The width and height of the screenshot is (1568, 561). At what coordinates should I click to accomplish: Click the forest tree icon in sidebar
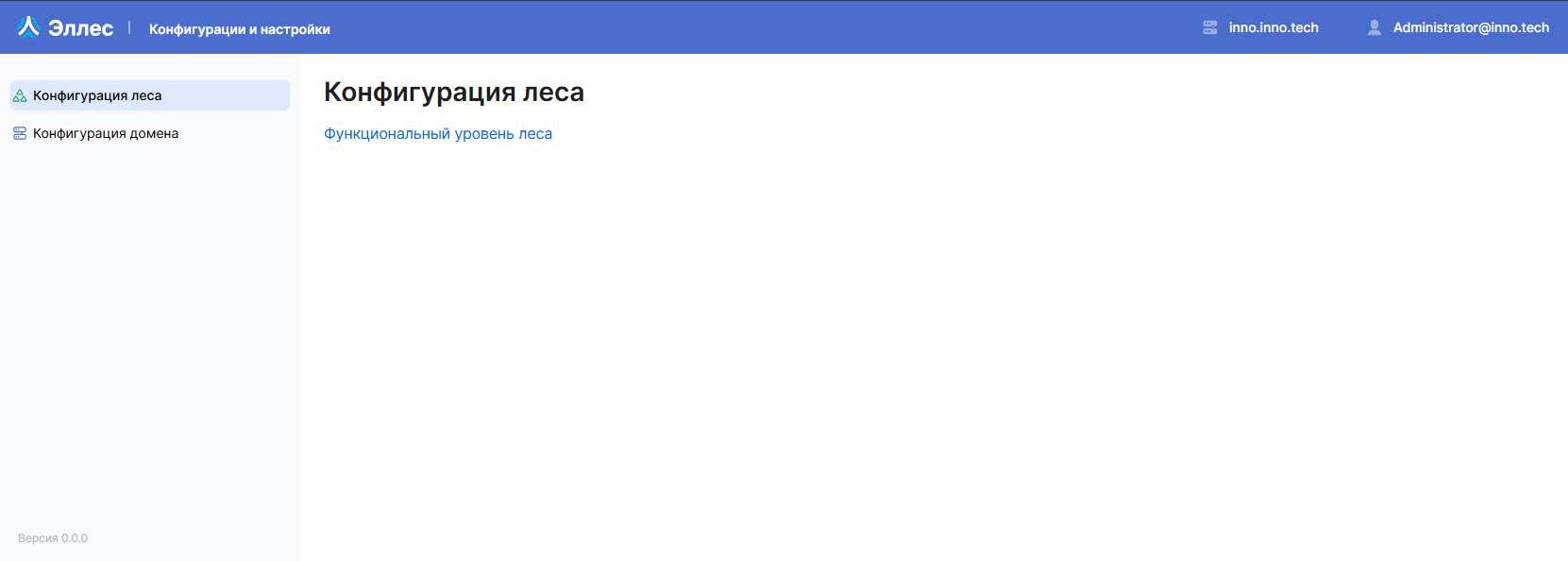(20, 95)
